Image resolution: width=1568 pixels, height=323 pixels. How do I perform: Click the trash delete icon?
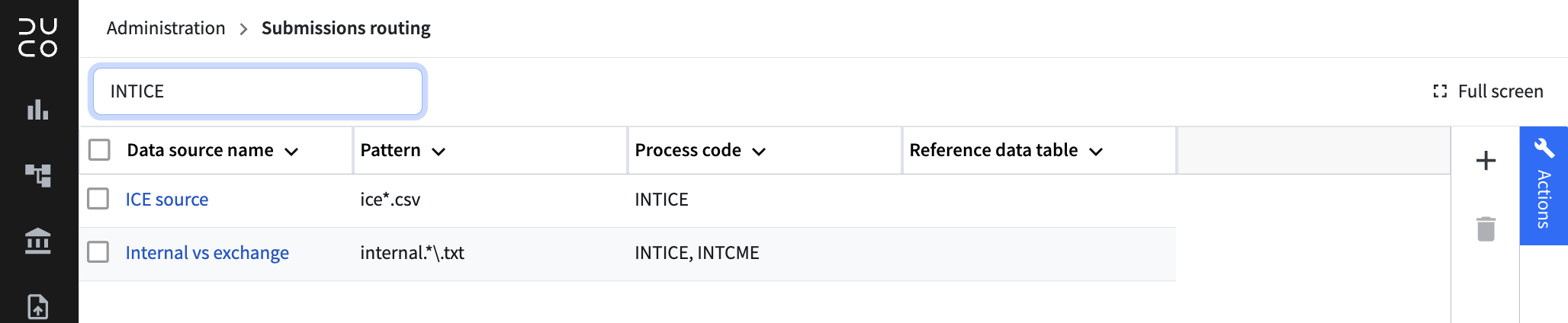click(1486, 229)
